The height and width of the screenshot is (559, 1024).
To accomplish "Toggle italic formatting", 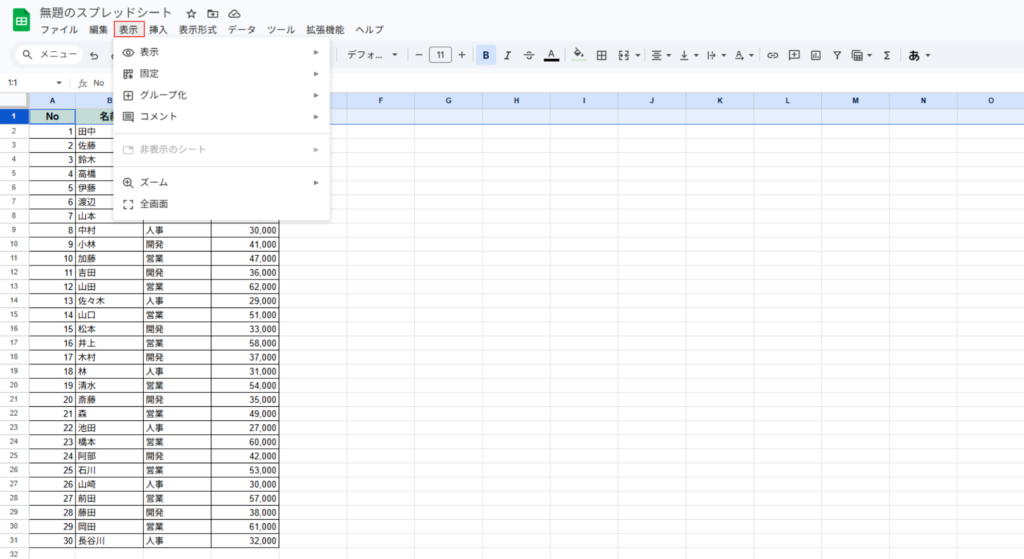I will tap(507, 55).
